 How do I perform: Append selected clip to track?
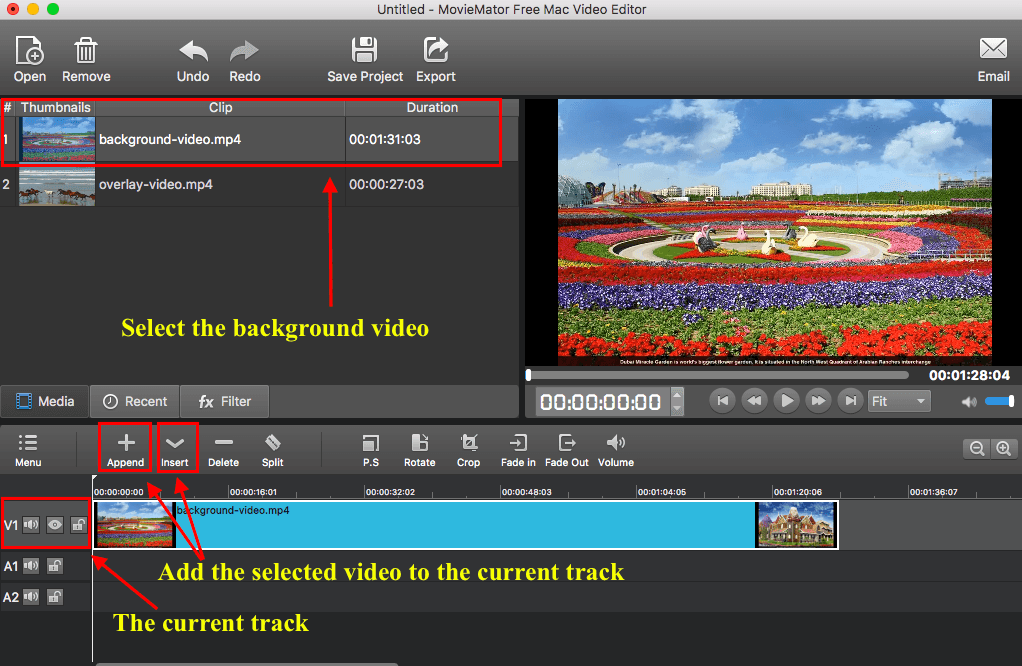126,450
